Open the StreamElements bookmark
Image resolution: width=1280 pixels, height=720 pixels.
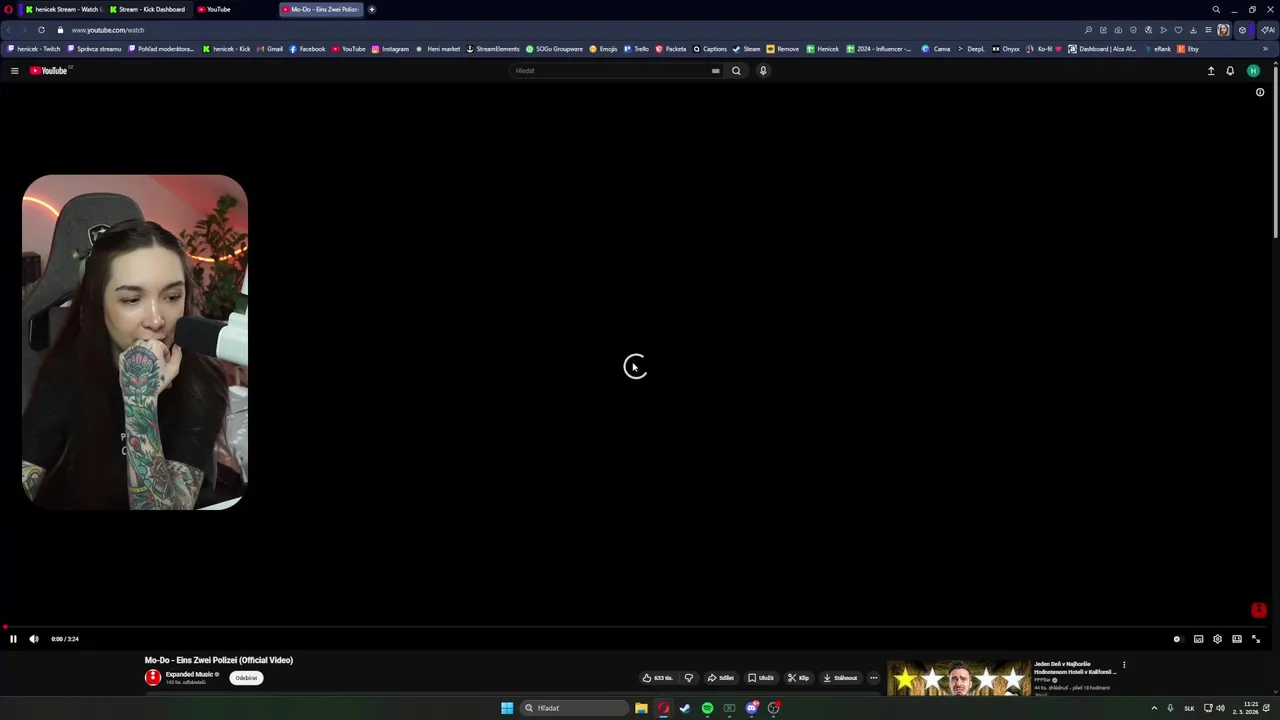[493, 49]
